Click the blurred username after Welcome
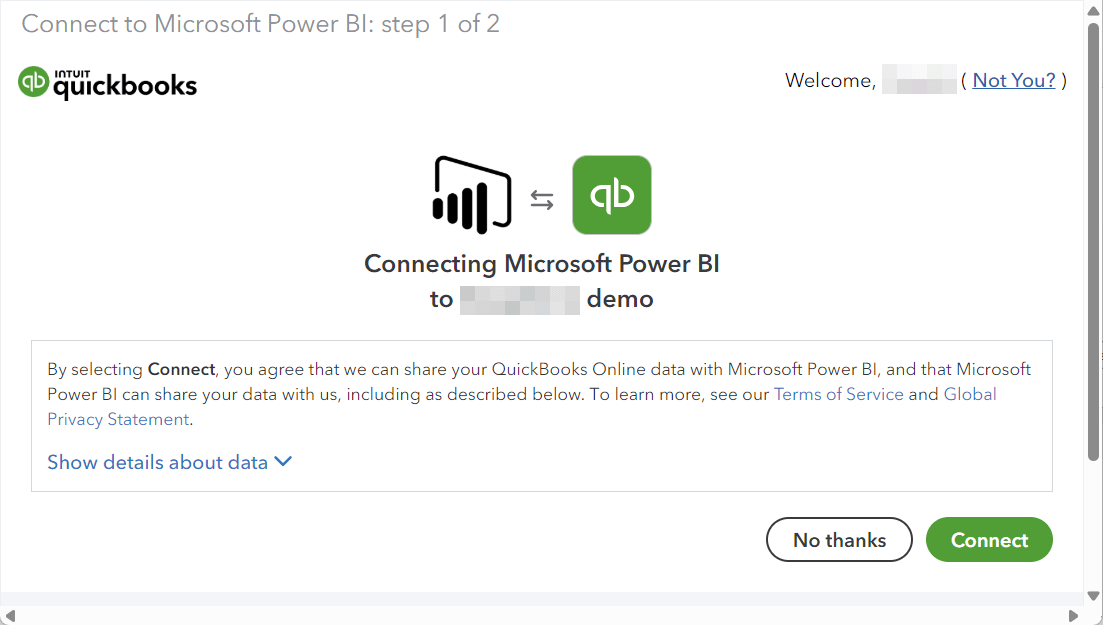Viewport: 1103px width, 625px height. 919,80
